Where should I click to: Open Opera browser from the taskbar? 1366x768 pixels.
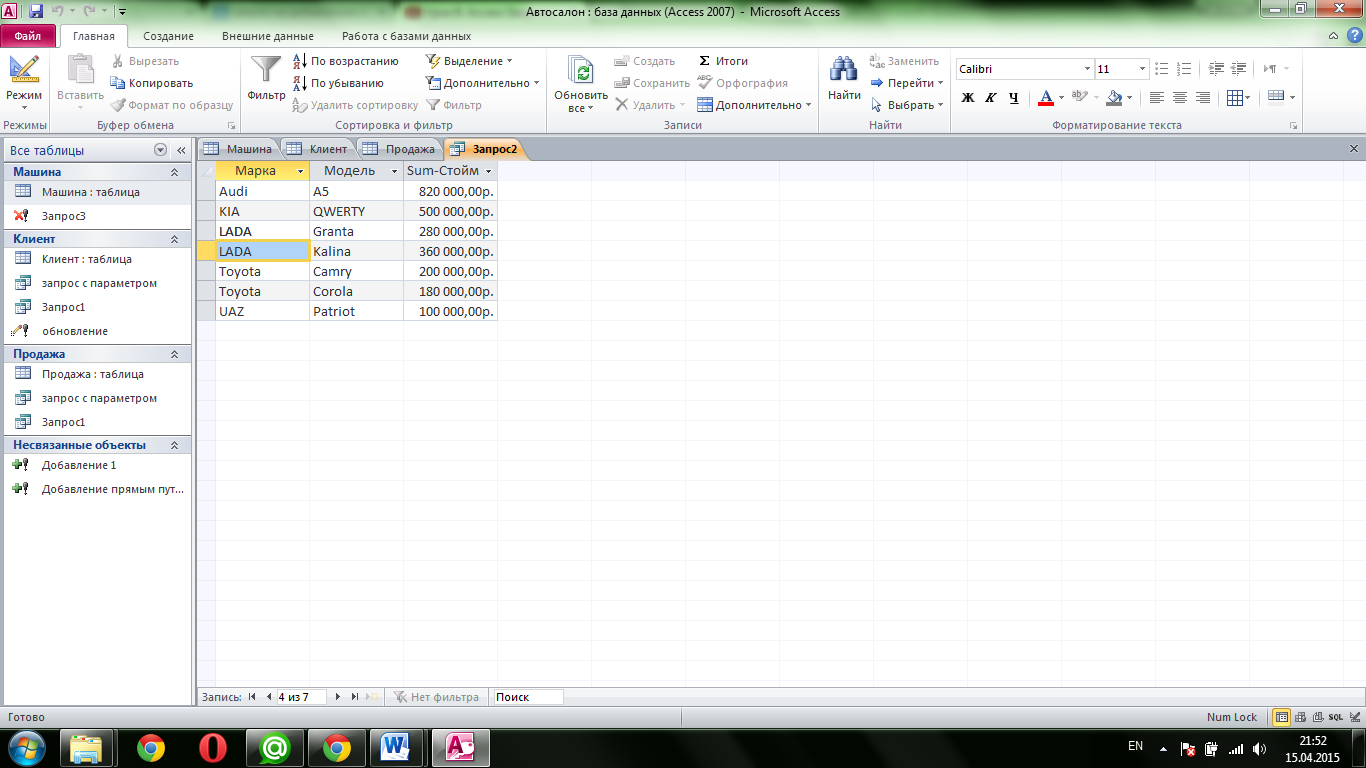click(x=212, y=748)
